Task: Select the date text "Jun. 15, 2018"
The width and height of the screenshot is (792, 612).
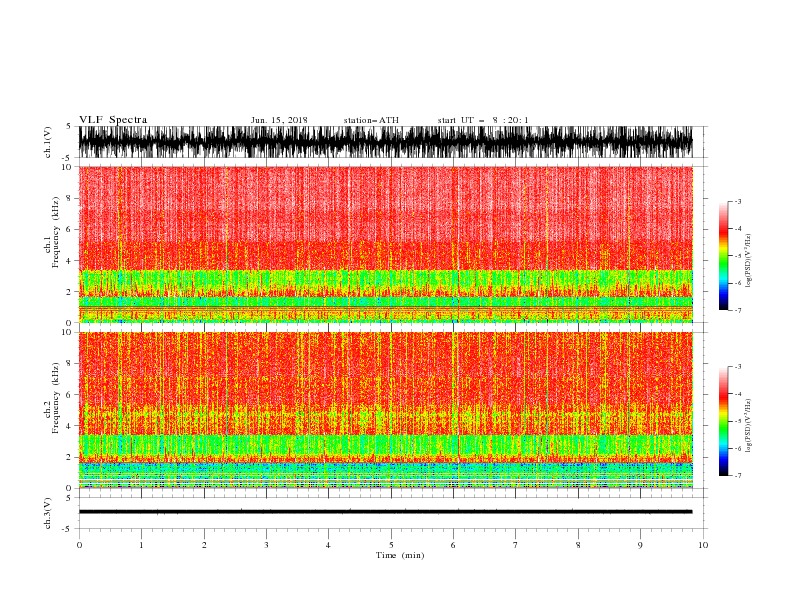Action: click(x=279, y=120)
